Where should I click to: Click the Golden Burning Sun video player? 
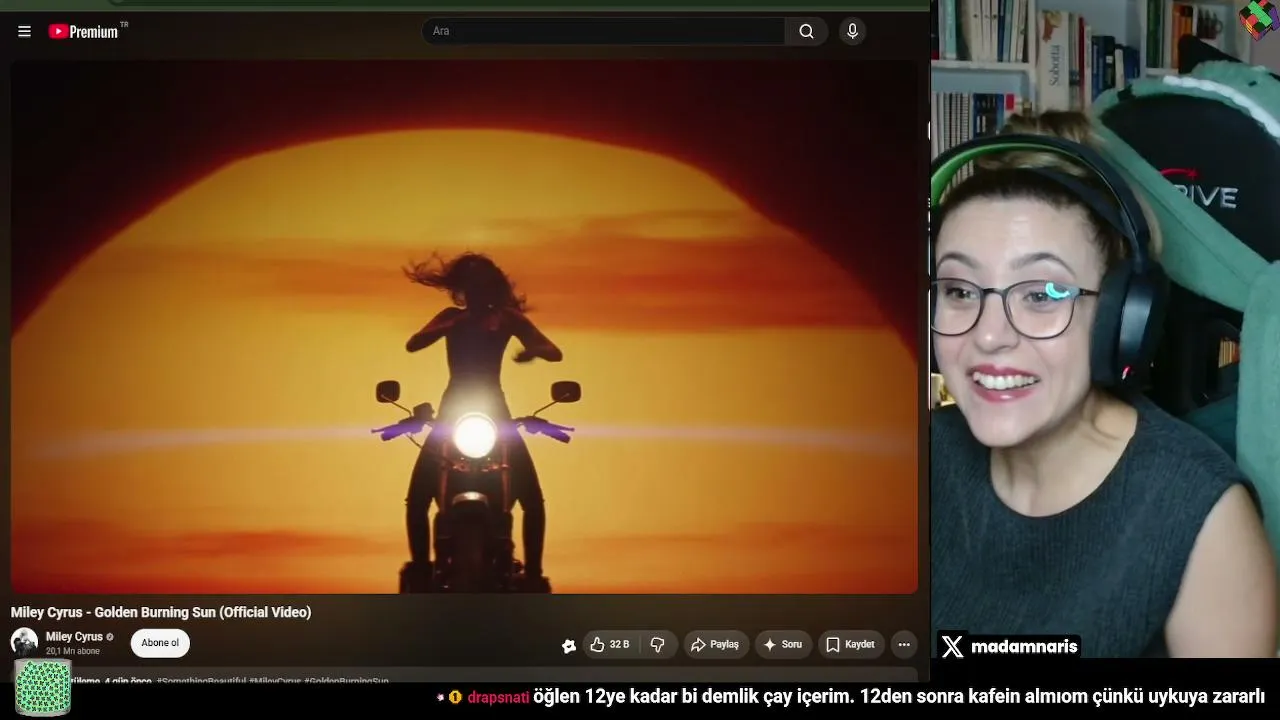click(464, 327)
